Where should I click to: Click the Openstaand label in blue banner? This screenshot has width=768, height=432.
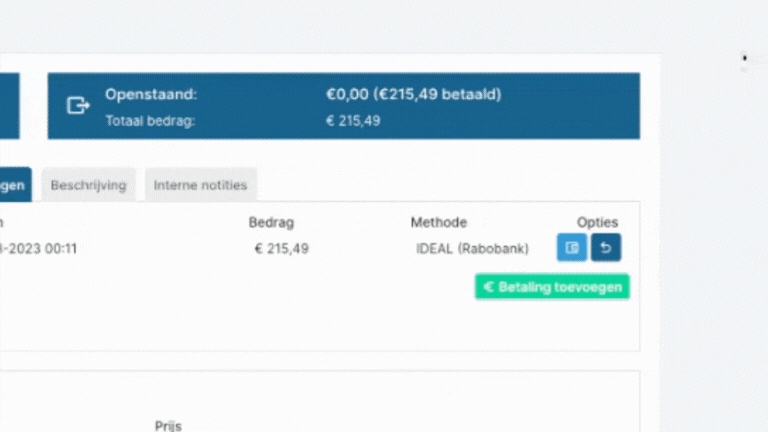click(151, 94)
